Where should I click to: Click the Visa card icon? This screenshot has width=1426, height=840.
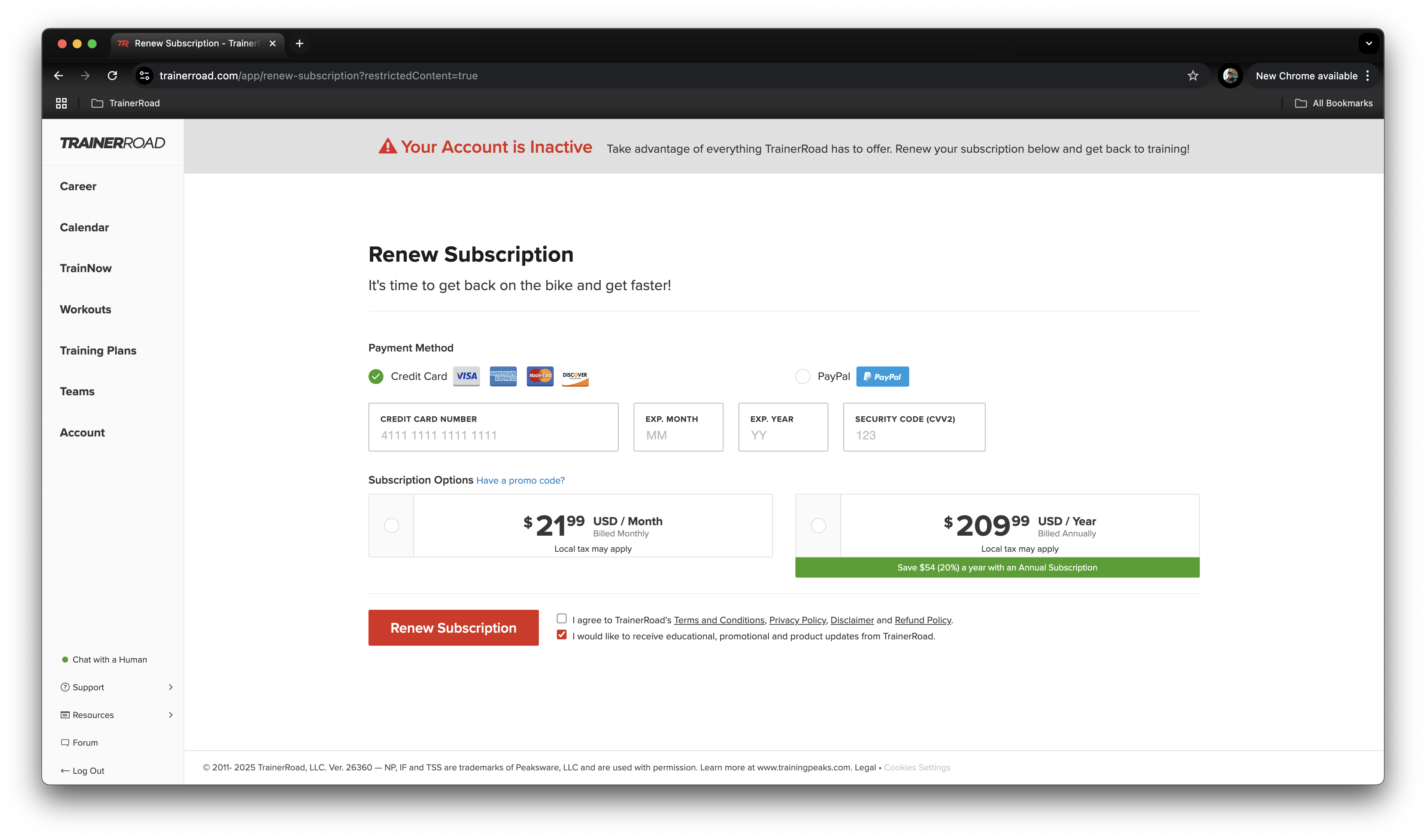pyautogui.click(x=467, y=377)
